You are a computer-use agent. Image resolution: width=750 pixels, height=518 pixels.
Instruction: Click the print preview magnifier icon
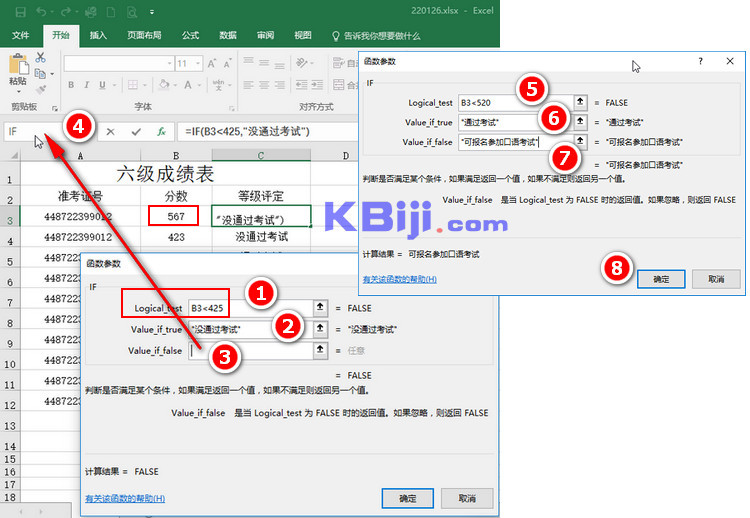coord(132,12)
